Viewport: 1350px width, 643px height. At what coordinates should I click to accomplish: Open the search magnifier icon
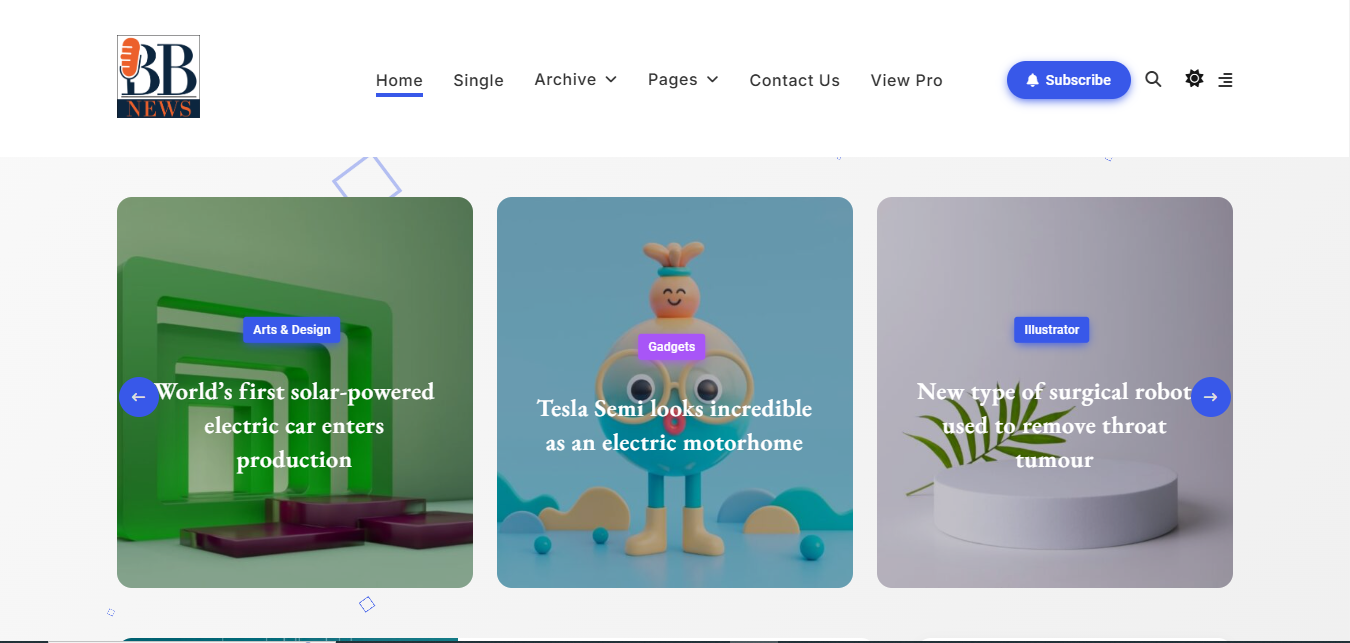click(1153, 80)
